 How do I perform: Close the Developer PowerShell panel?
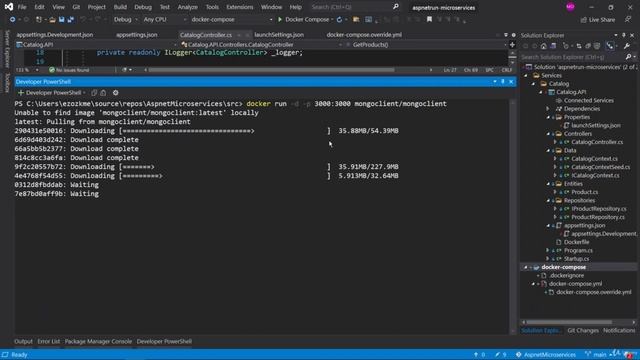point(511,82)
